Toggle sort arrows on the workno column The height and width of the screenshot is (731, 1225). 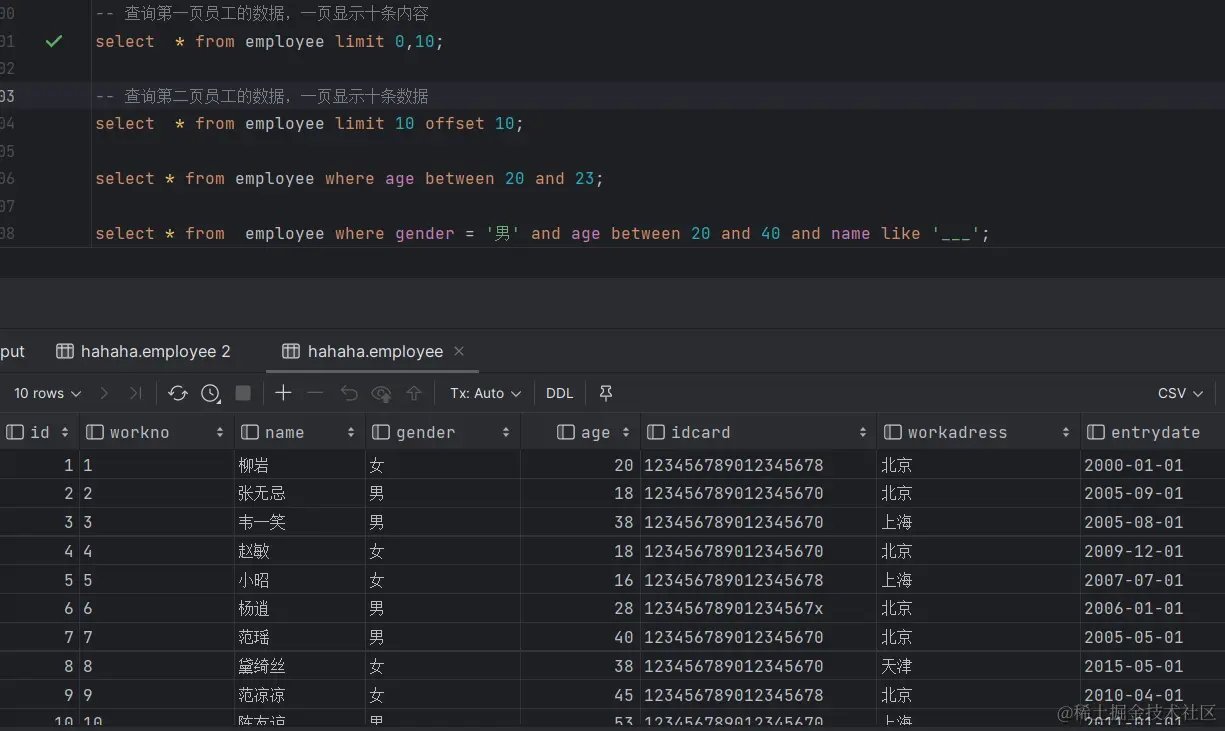click(220, 432)
